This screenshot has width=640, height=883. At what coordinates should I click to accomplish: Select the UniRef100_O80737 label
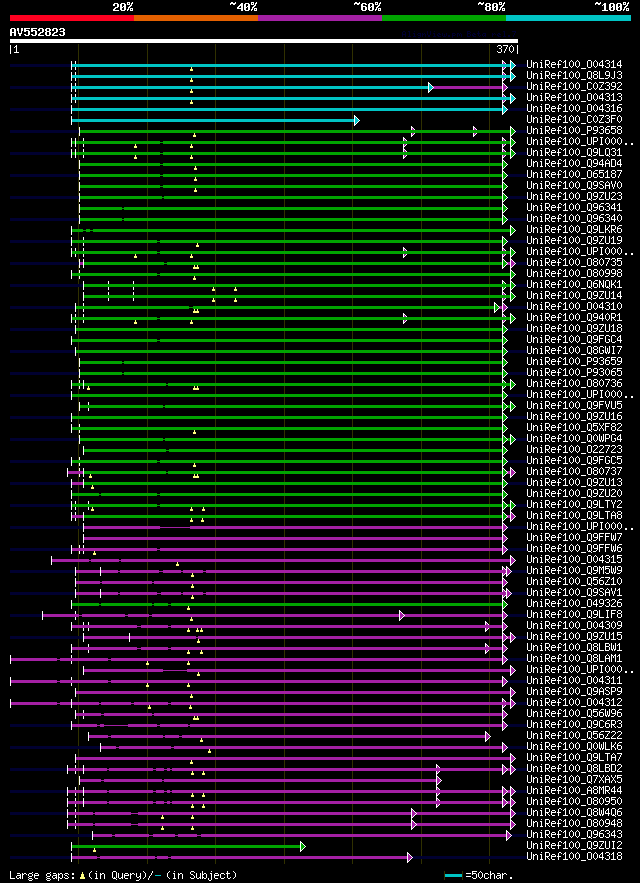(574, 471)
